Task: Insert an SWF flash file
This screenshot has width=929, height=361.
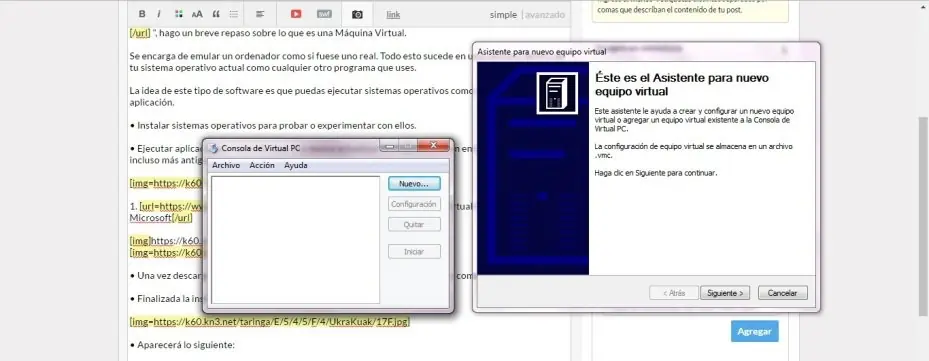Action: point(324,14)
